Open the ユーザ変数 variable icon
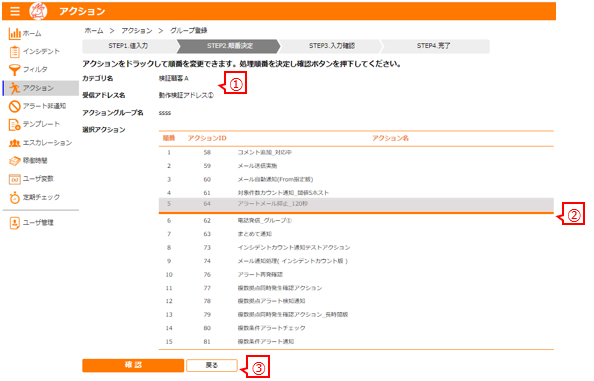 tap(14, 179)
